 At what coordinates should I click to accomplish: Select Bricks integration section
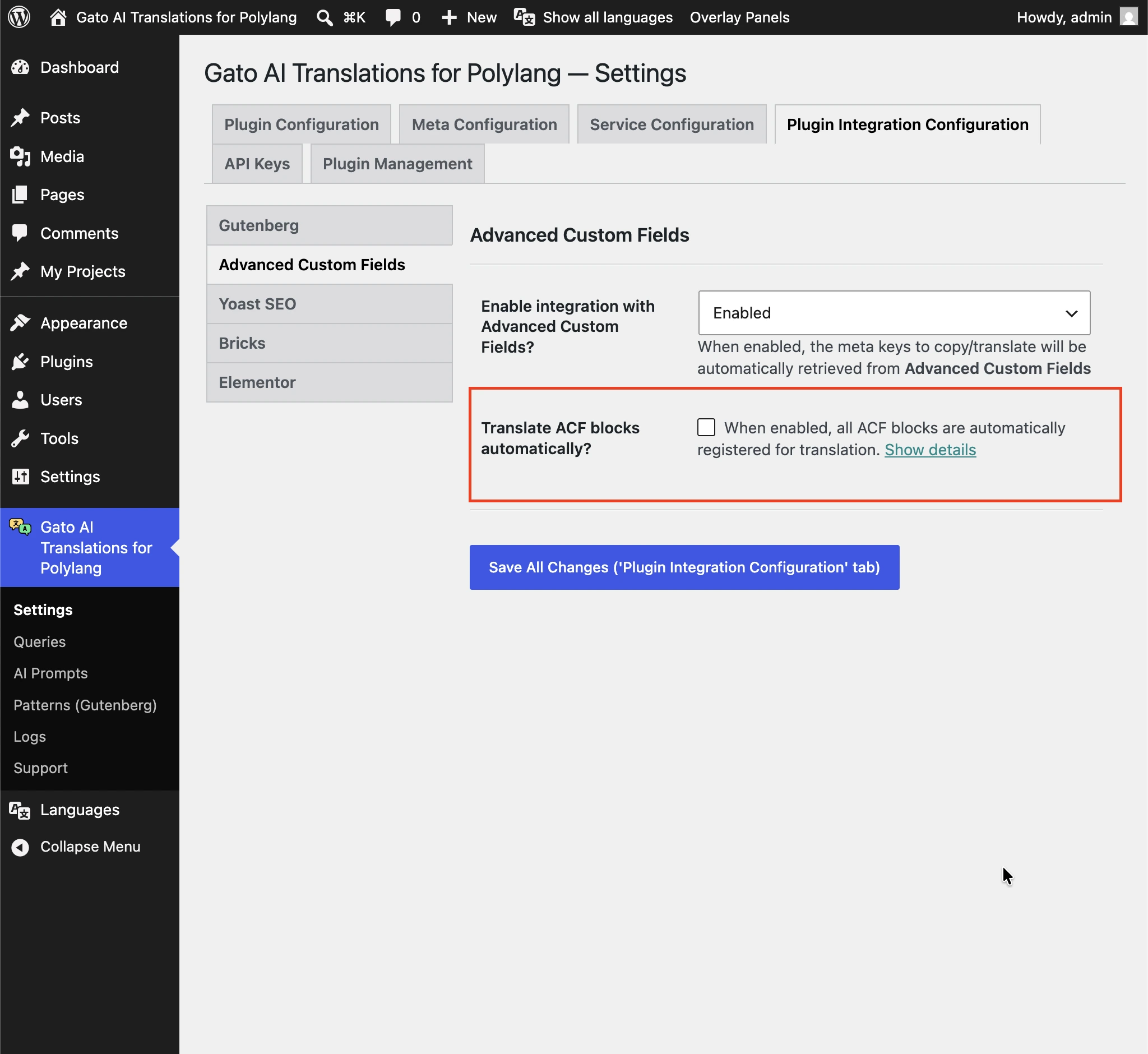coord(330,343)
